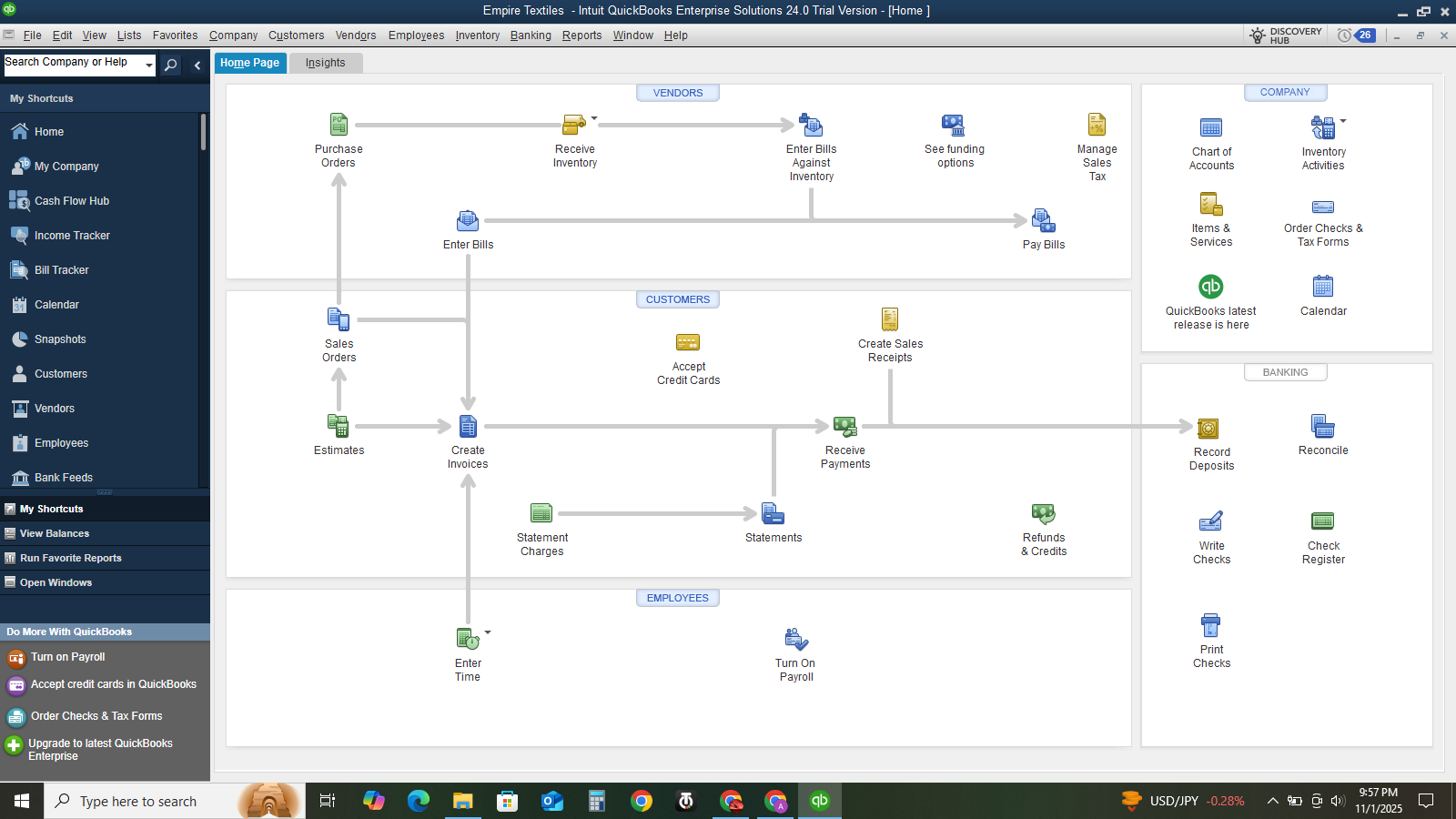Open the Purchase Orders icon
This screenshot has height=819, width=1456.
(339, 125)
